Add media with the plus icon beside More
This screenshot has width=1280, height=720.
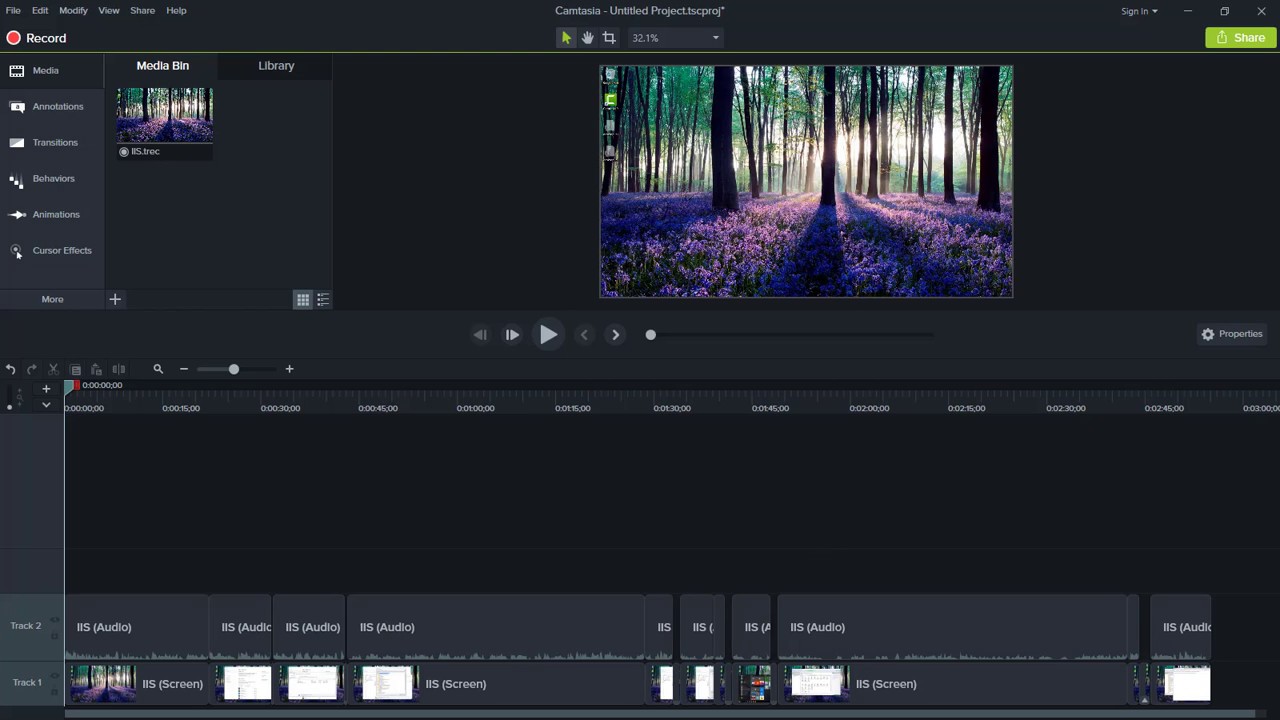115,299
